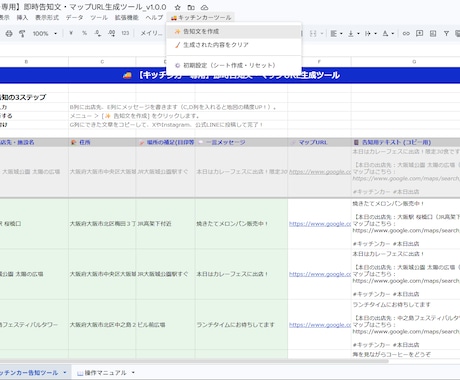Format as yen currency
The height and width of the screenshot is (380, 460).
[x=71, y=33]
